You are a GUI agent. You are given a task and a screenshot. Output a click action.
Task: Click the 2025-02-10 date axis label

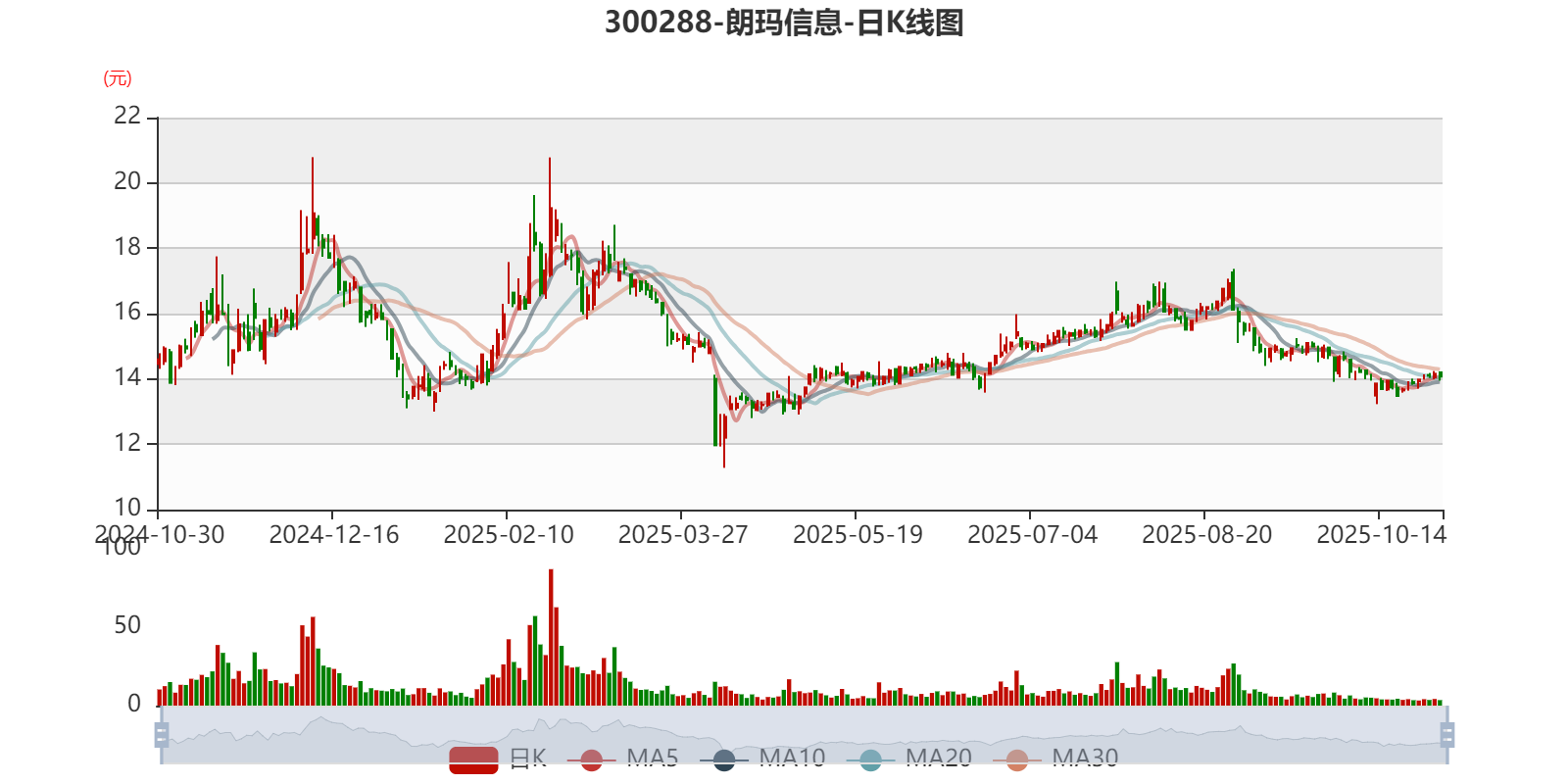pos(509,535)
